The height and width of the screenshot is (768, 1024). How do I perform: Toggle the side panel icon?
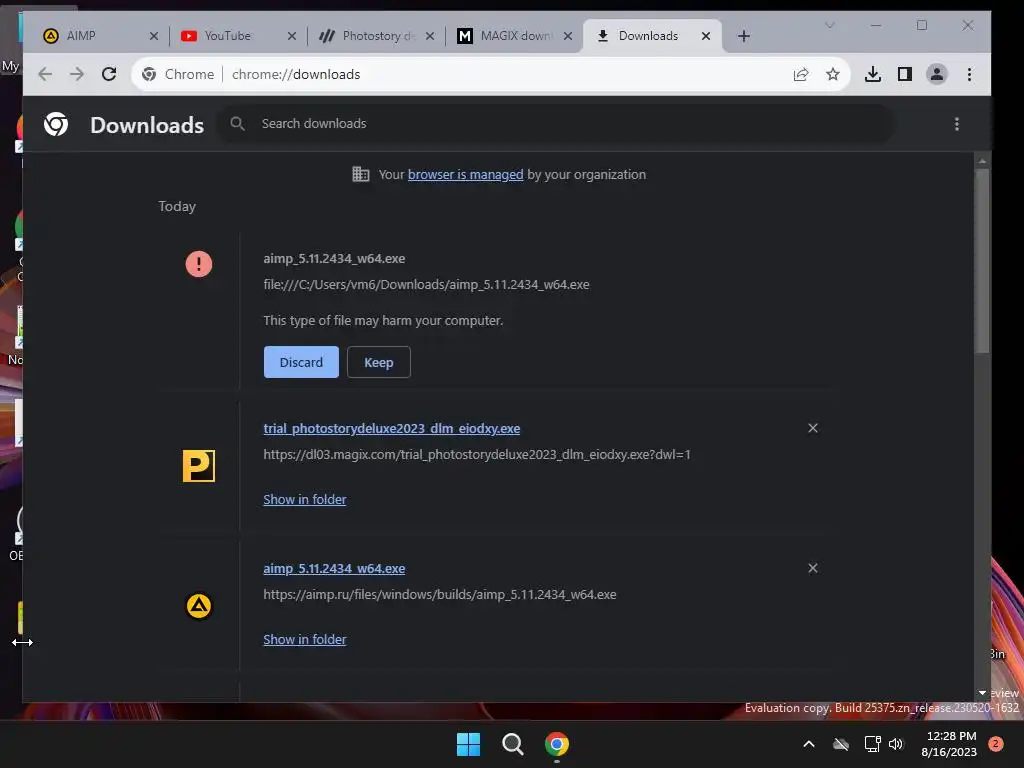904,74
